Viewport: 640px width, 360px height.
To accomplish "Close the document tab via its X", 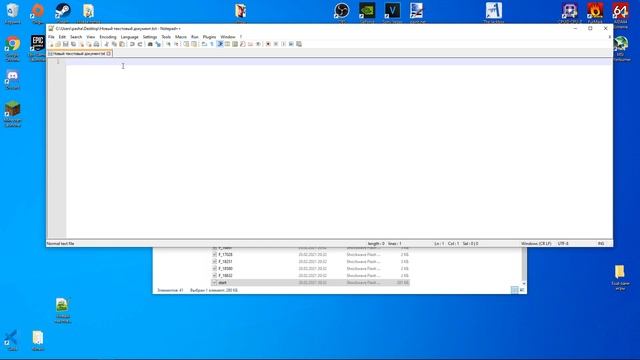I will tap(109, 53).
